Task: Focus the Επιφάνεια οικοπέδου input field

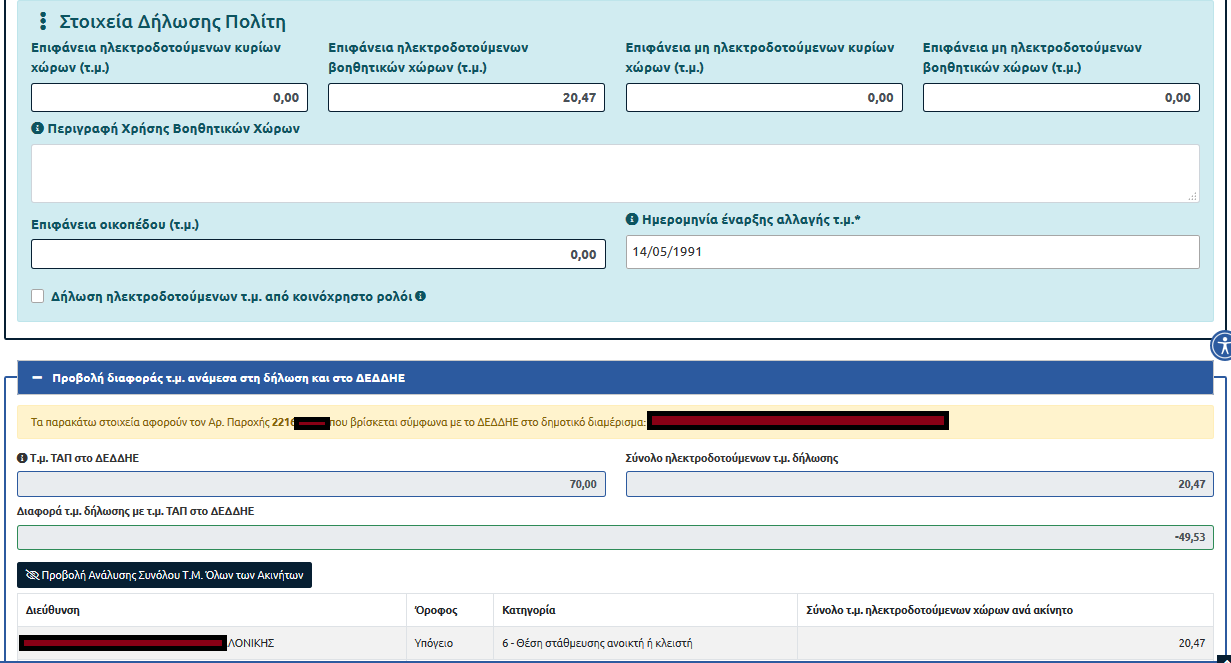Action: point(318,254)
